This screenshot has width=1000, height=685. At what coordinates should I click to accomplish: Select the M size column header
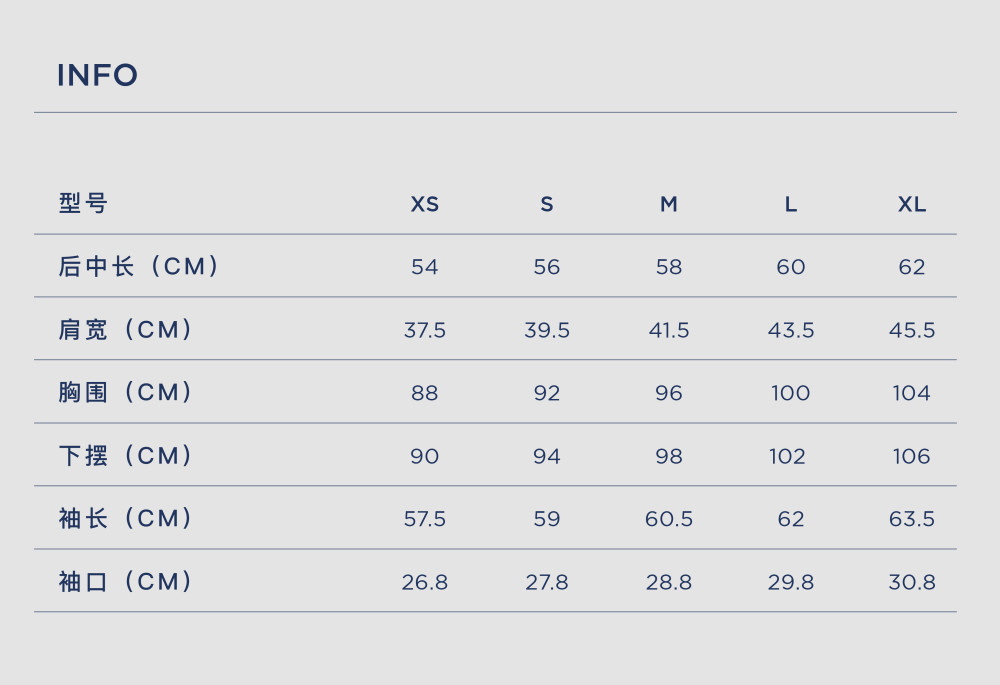point(668,204)
